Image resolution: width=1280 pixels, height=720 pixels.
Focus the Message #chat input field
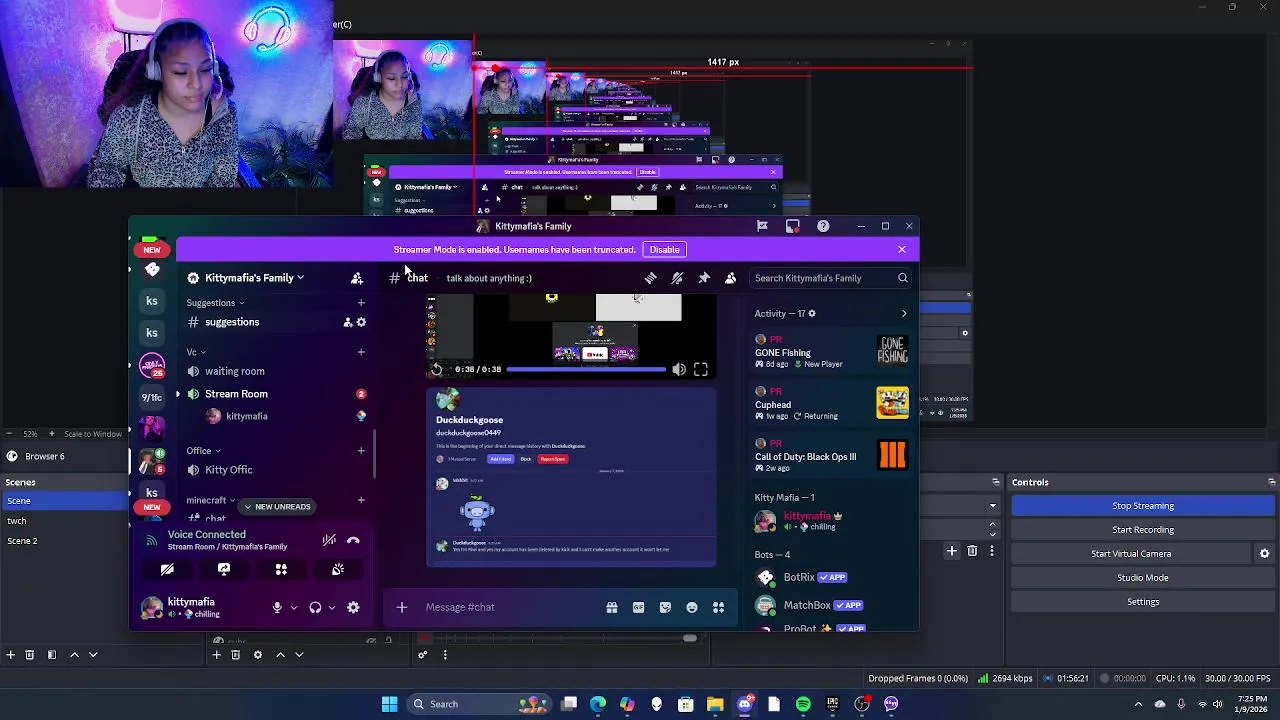[510, 607]
